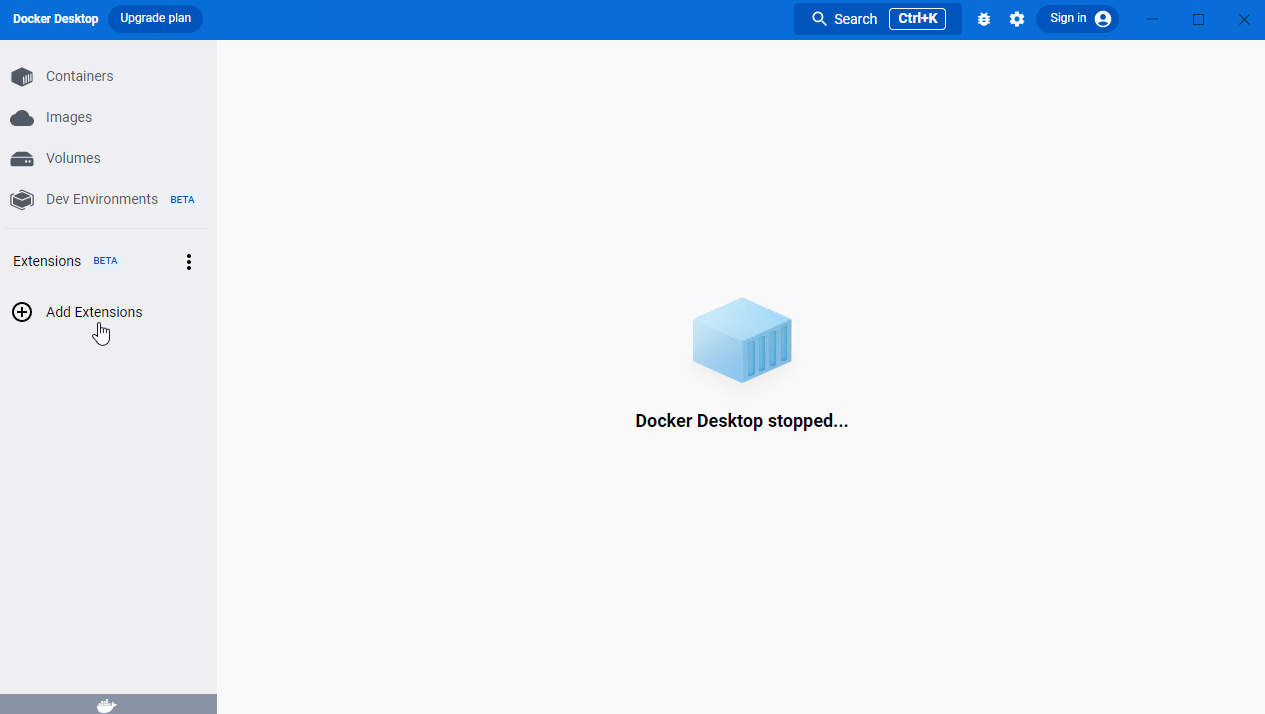1265x714 pixels.
Task: Click the BETA badge beside Extensions
Action: tap(105, 261)
